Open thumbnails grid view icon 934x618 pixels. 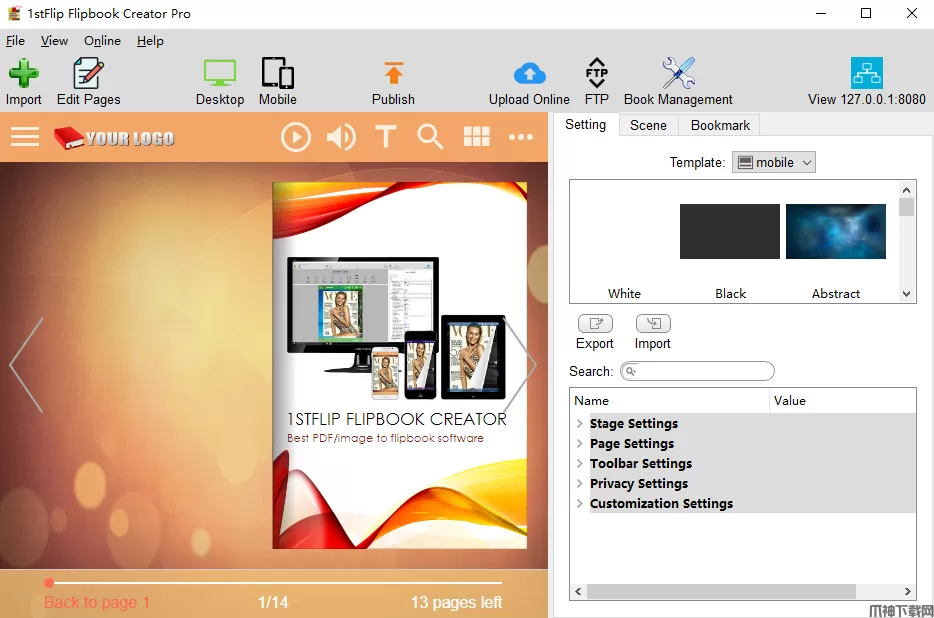coord(477,137)
